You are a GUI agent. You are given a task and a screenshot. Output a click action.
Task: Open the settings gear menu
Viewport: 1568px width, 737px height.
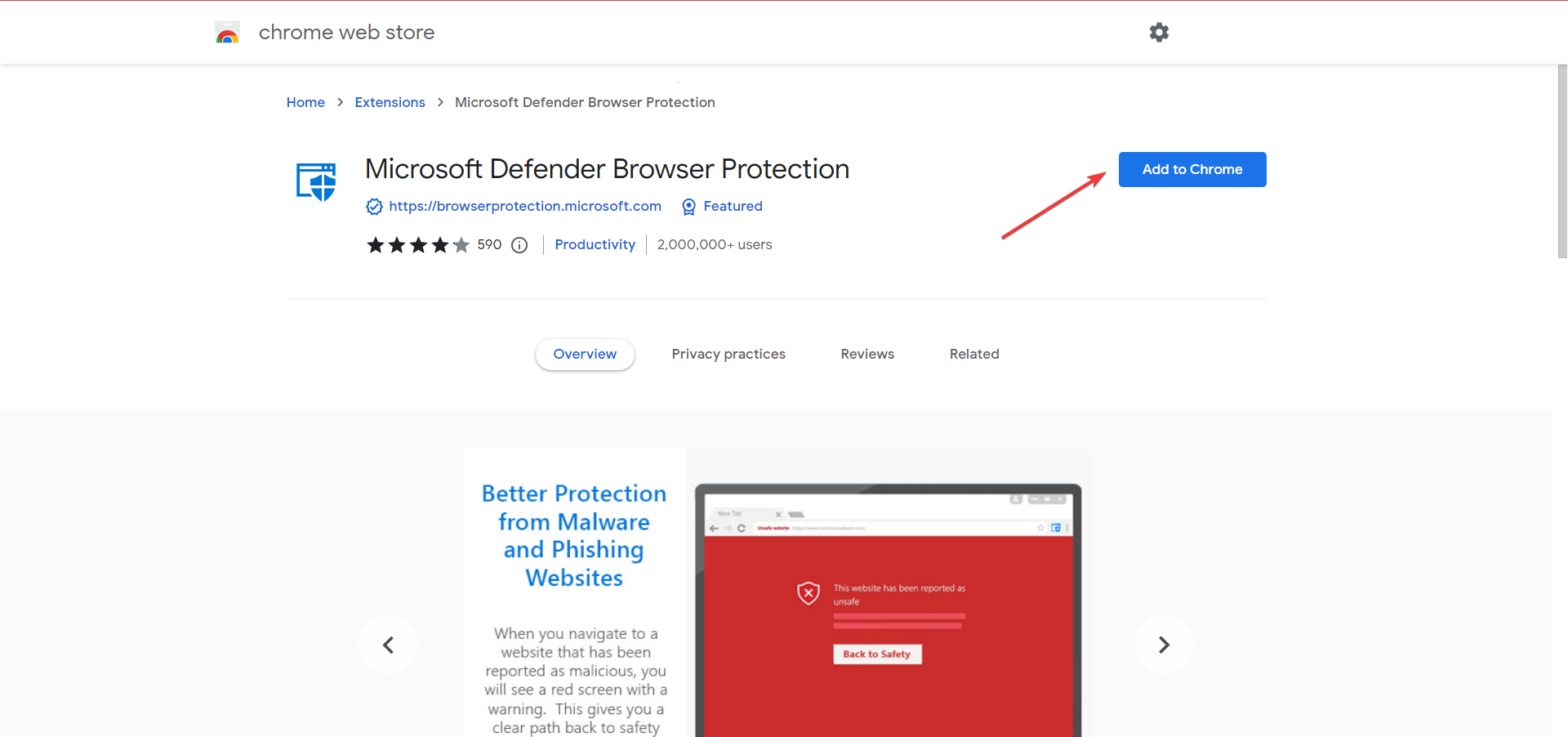coord(1159,33)
